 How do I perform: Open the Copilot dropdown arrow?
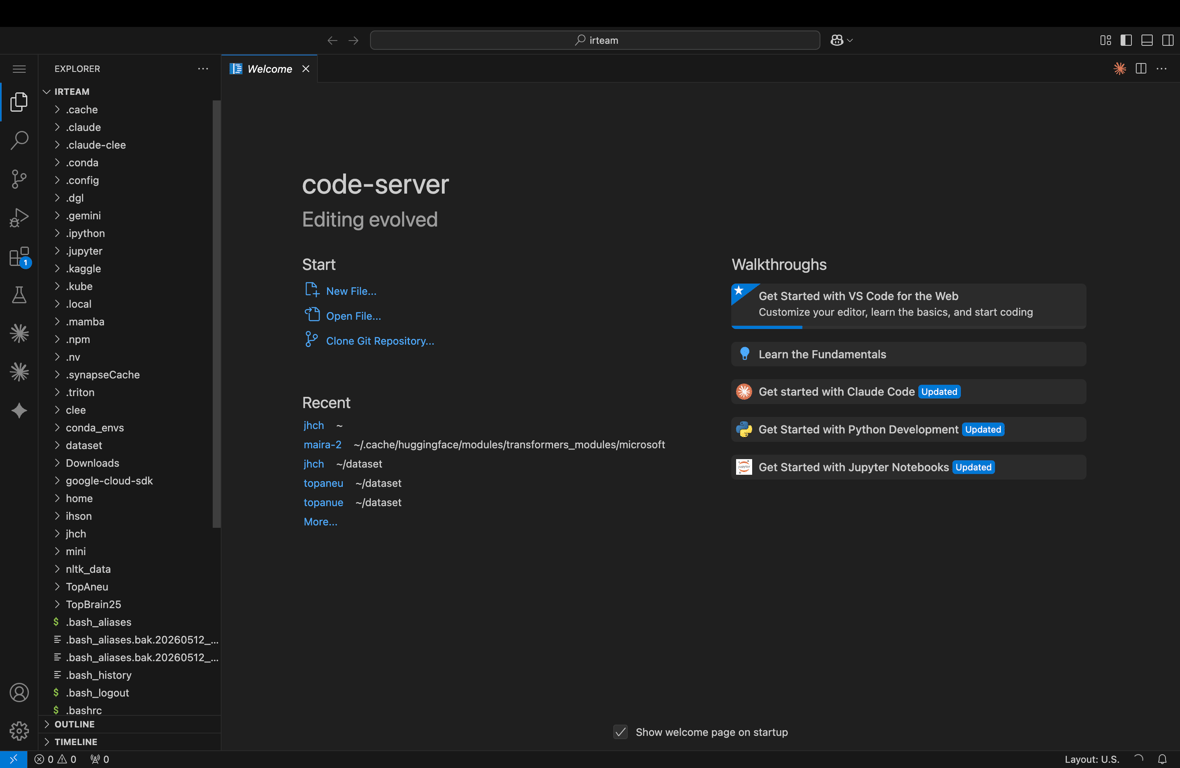pos(850,41)
